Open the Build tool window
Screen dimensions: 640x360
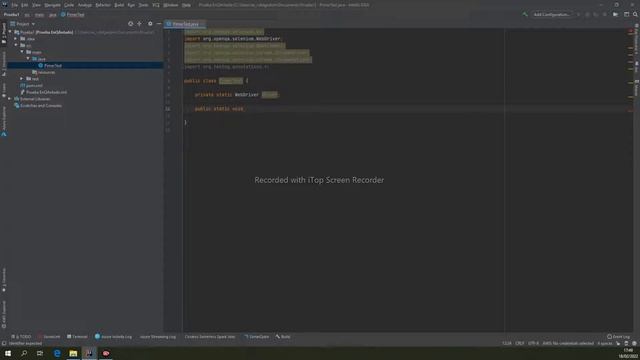click(x=283, y=337)
